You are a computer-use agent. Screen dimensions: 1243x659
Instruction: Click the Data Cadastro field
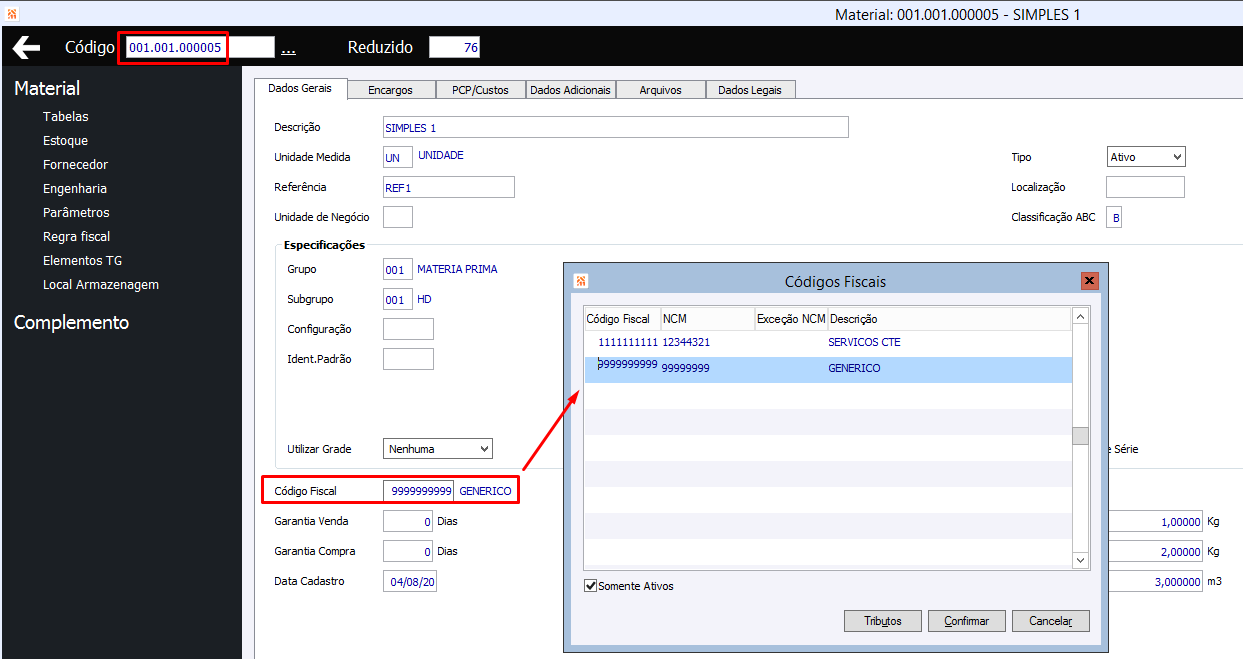coord(411,581)
